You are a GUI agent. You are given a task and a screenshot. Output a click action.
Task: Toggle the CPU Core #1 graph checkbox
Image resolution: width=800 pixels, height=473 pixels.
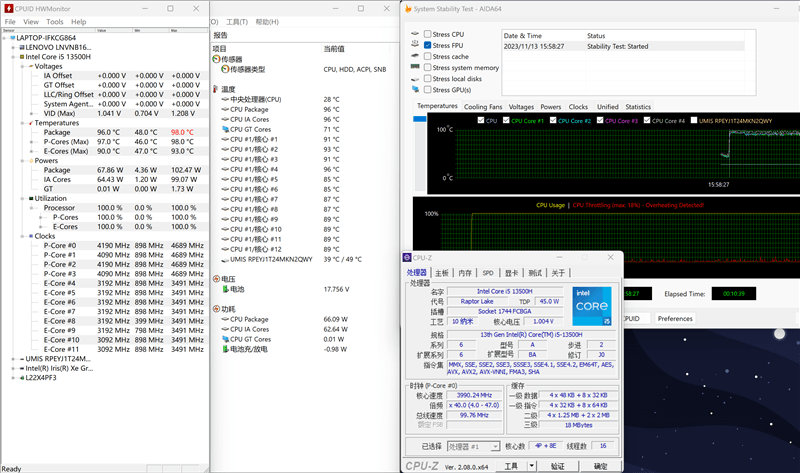coord(506,121)
